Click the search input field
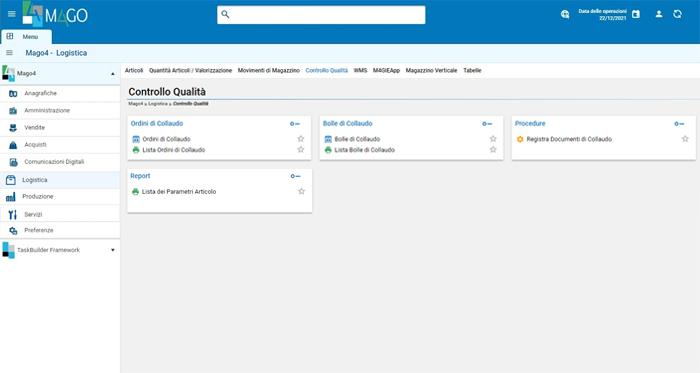Image resolution: width=700 pixels, height=373 pixels. click(x=321, y=15)
